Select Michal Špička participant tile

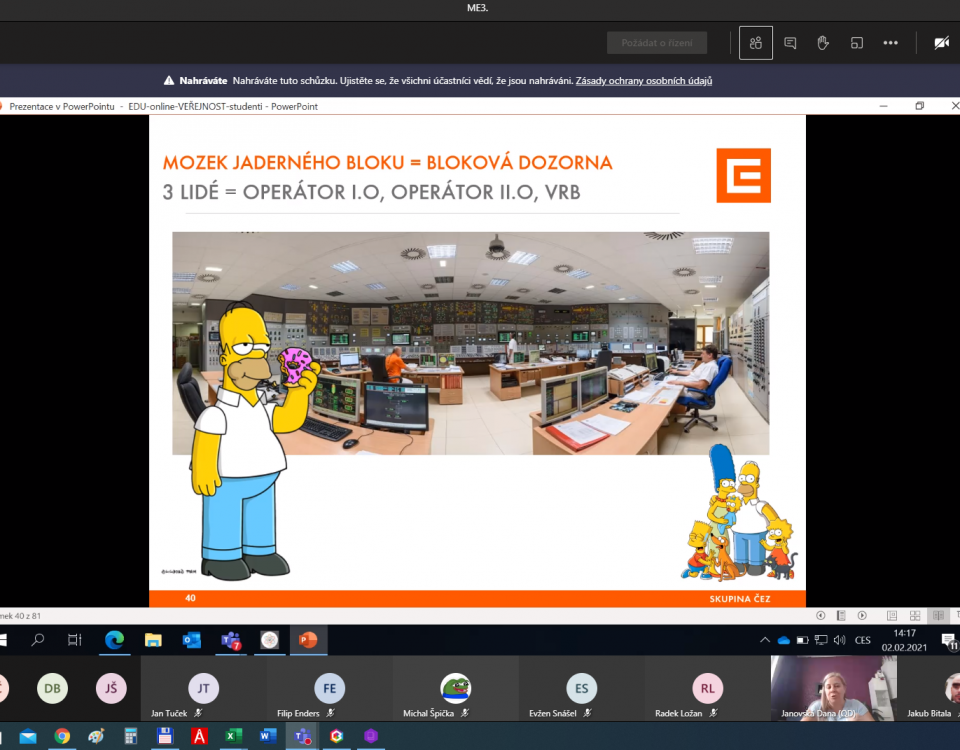click(456, 688)
